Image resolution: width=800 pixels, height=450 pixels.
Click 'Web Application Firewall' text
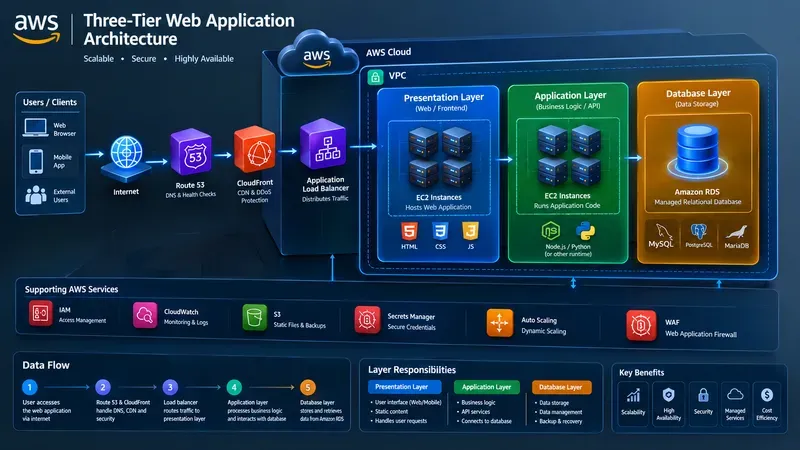click(x=701, y=335)
